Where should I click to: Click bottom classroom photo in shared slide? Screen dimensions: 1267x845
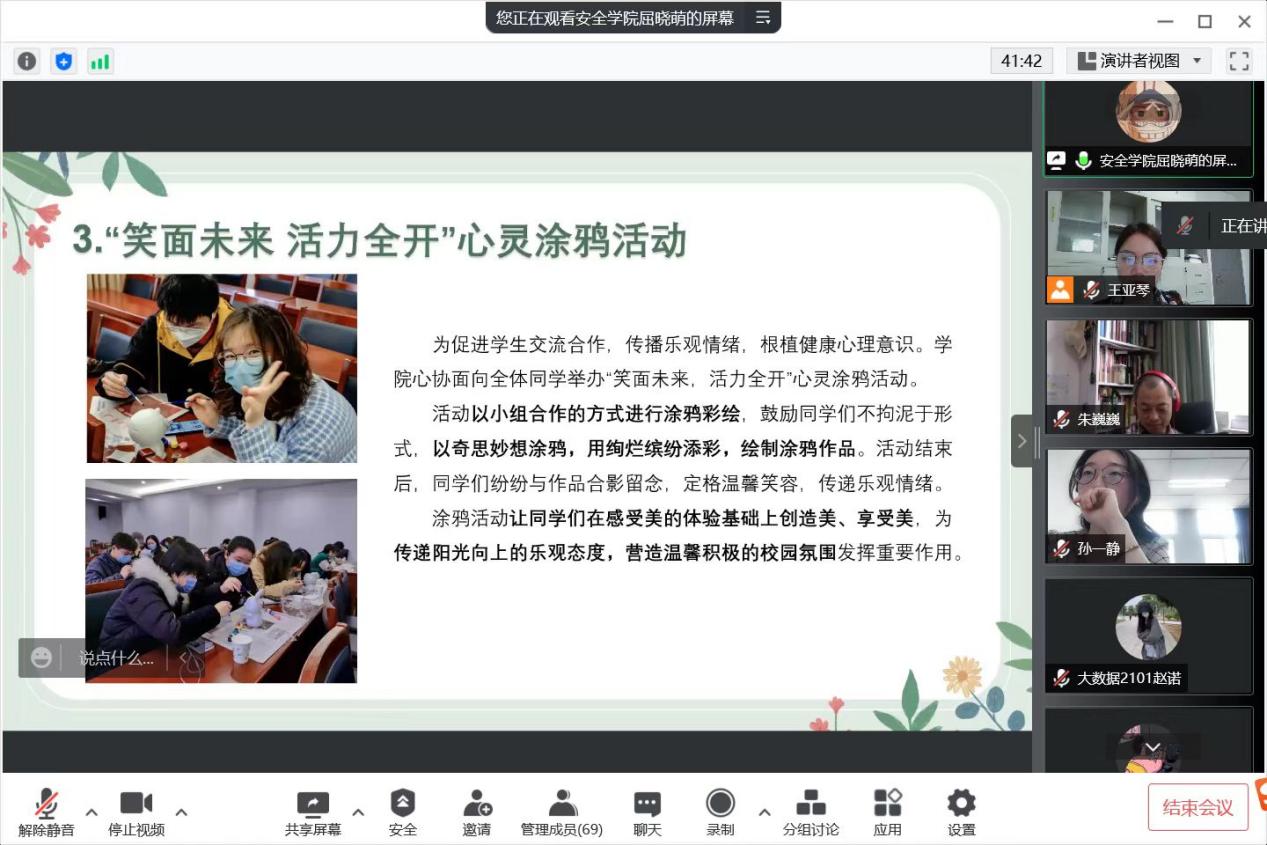click(221, 580)
